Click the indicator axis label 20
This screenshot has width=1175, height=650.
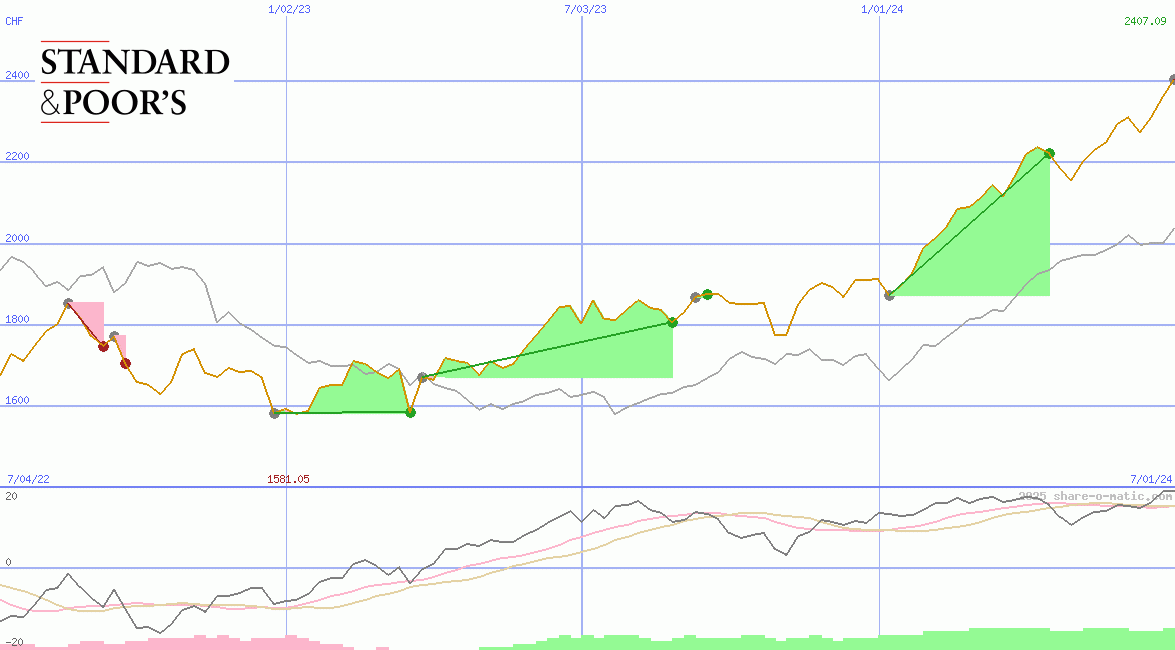click(x=11, y=496)
